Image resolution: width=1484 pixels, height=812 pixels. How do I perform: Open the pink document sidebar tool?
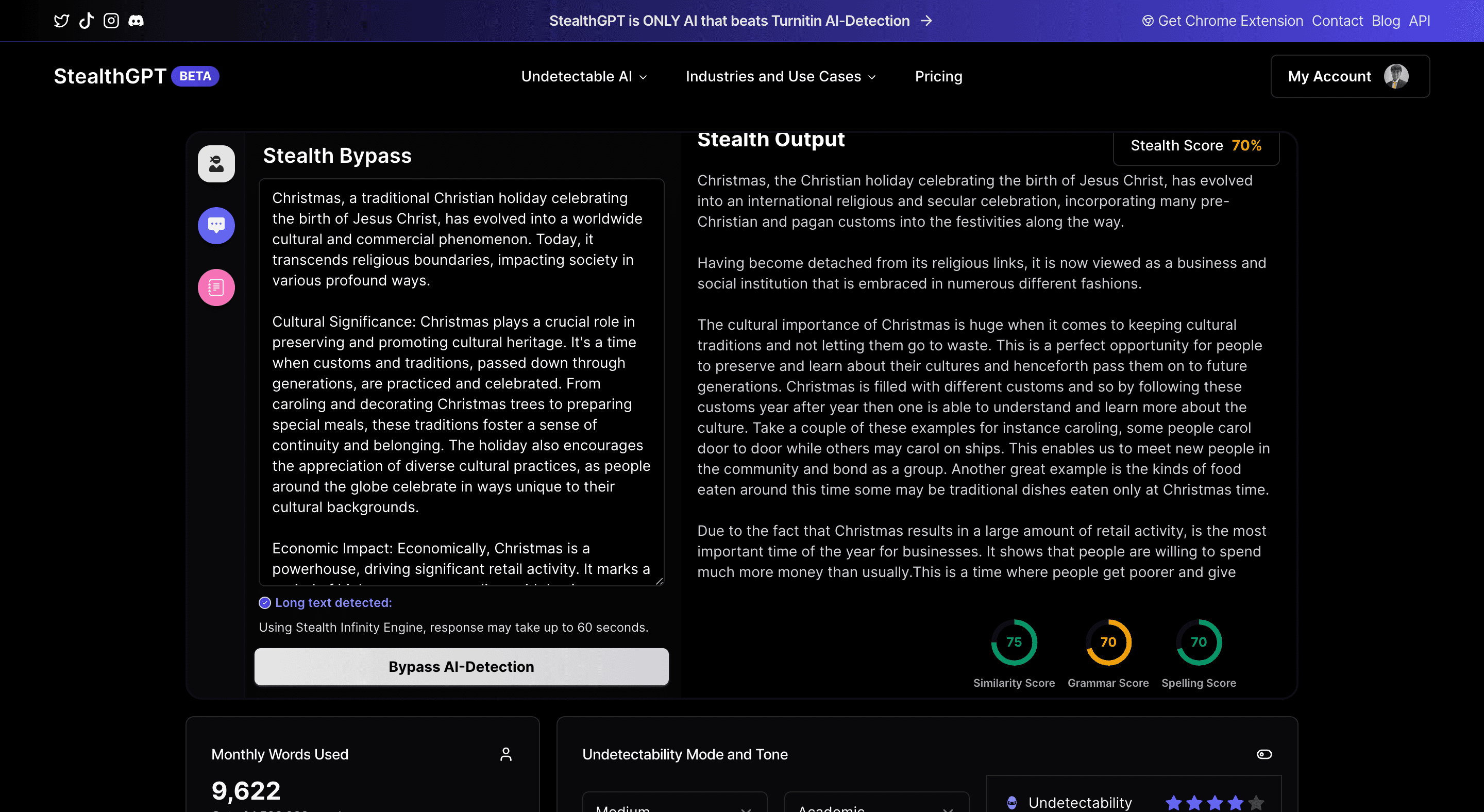click(216, 287)
